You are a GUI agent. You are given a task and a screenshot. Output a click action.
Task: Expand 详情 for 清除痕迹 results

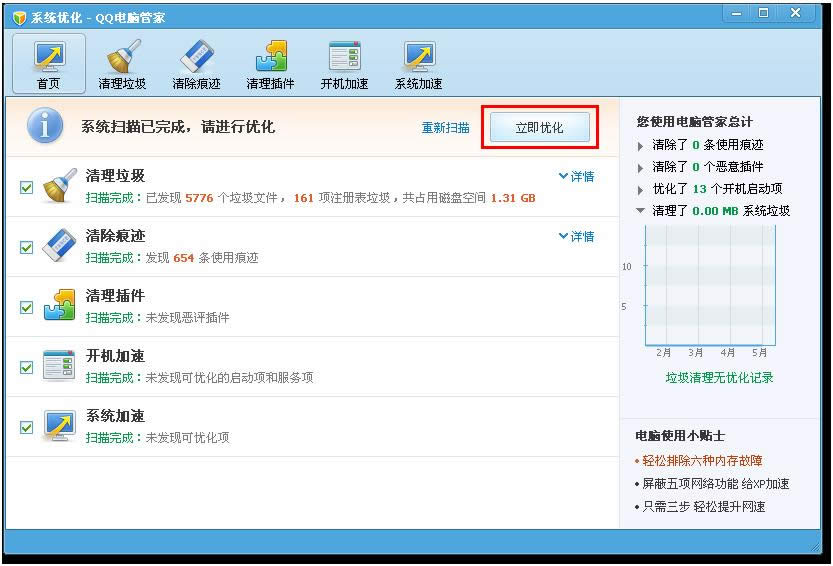(576, 236)
